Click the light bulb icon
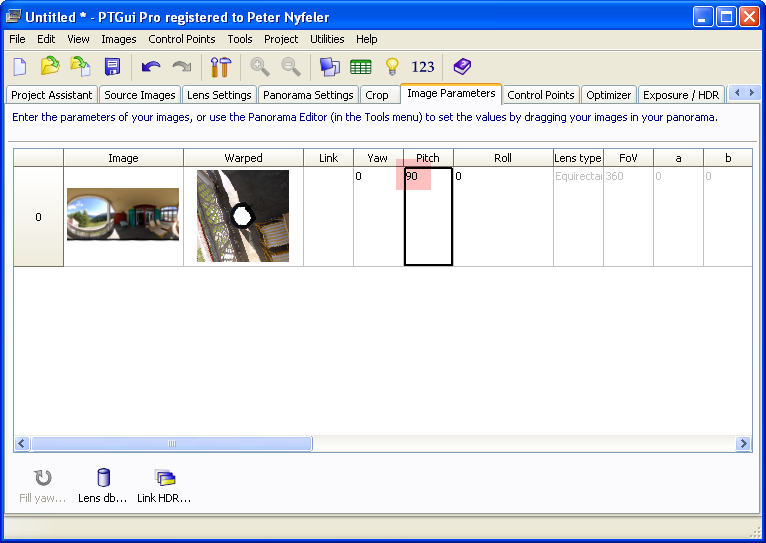Viewport: 766px width, 543px height. pyautogui.click(x=392, y=67)
